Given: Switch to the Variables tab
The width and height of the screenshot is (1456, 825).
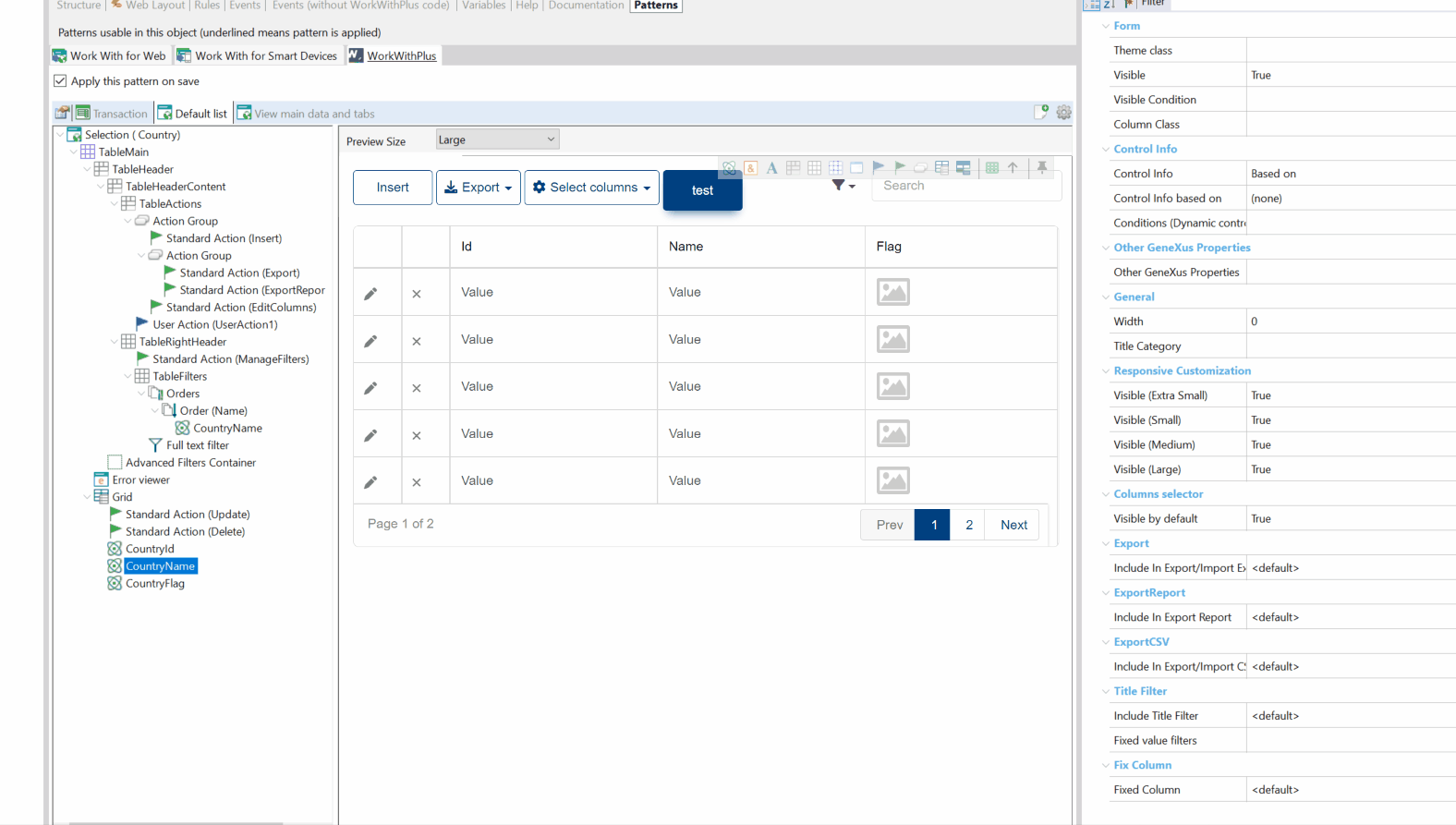Looking at the screenshot, I should [x=484, y=6].
